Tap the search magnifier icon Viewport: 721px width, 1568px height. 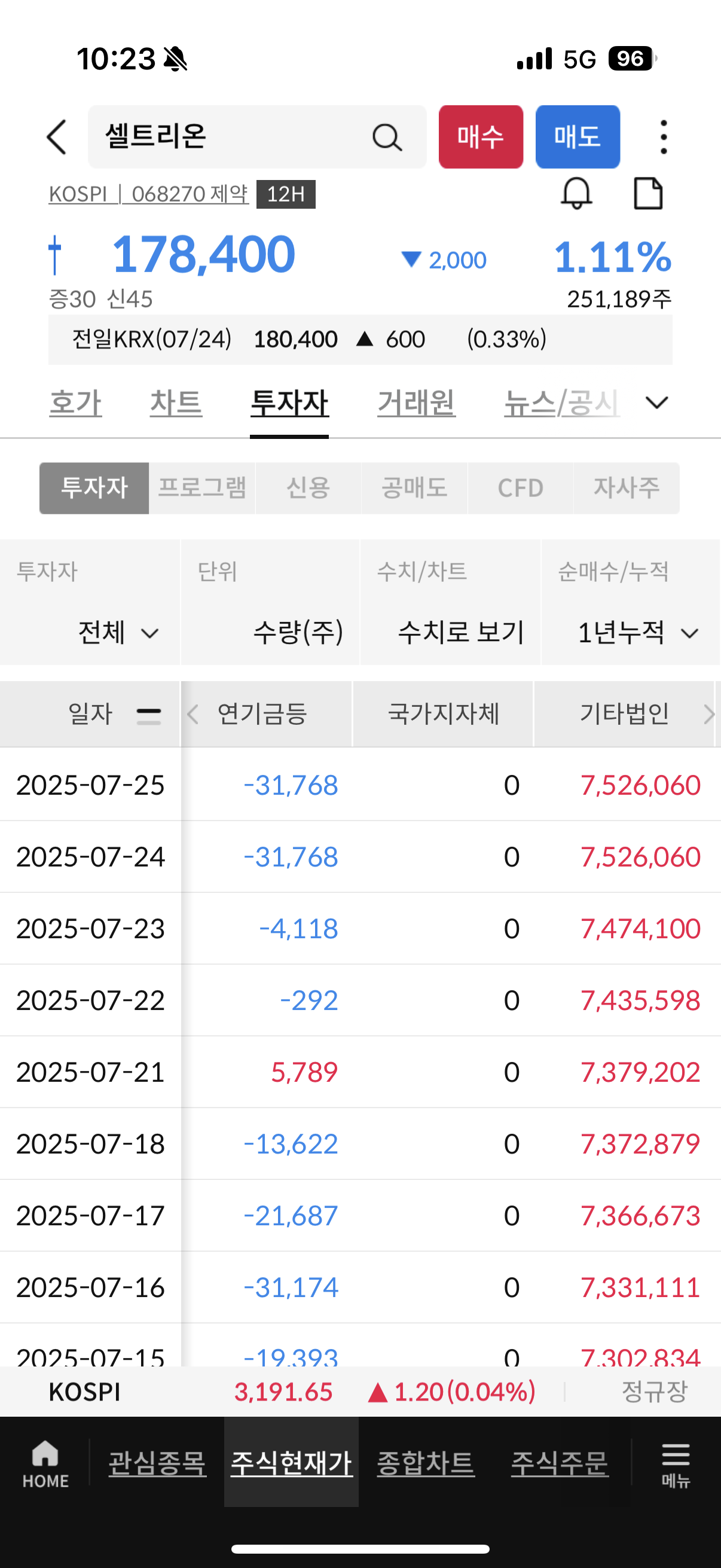pos(387,137)
